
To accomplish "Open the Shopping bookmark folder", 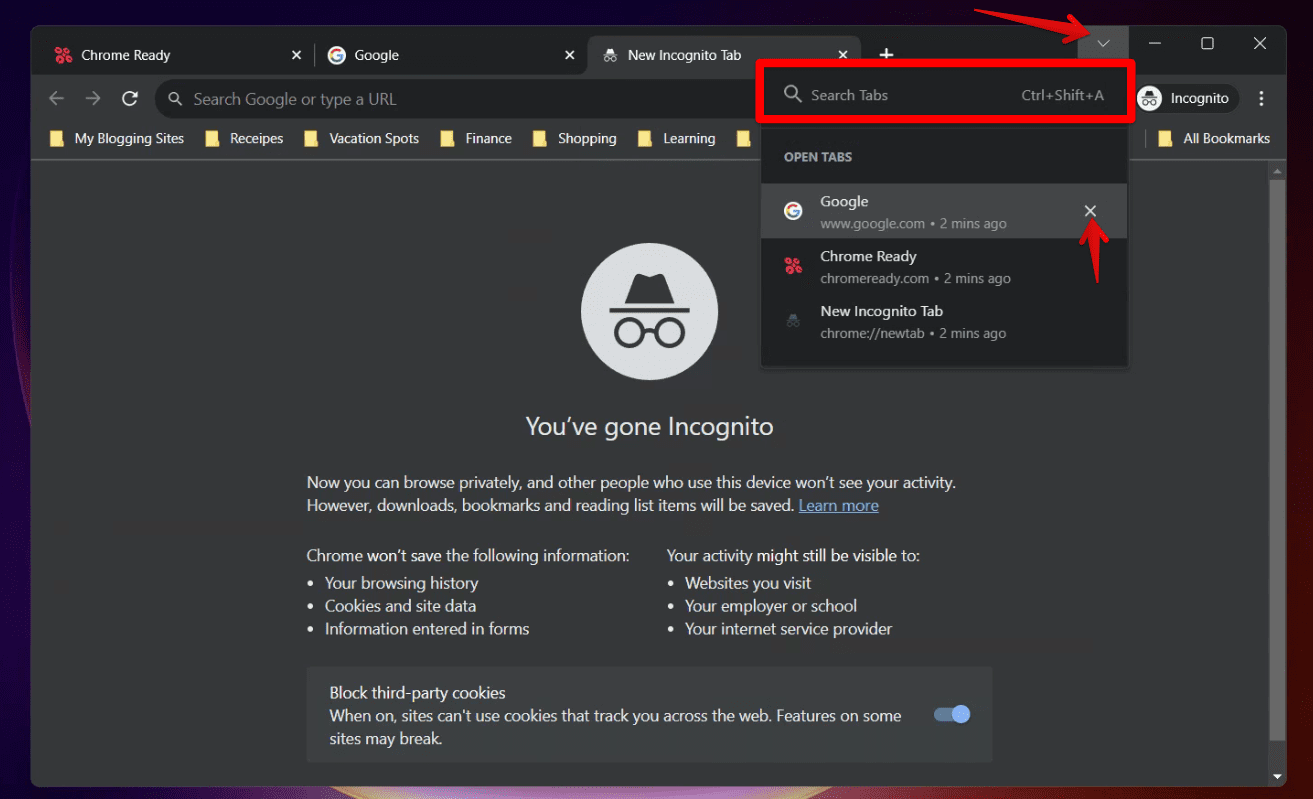I will tap(574, 139).
